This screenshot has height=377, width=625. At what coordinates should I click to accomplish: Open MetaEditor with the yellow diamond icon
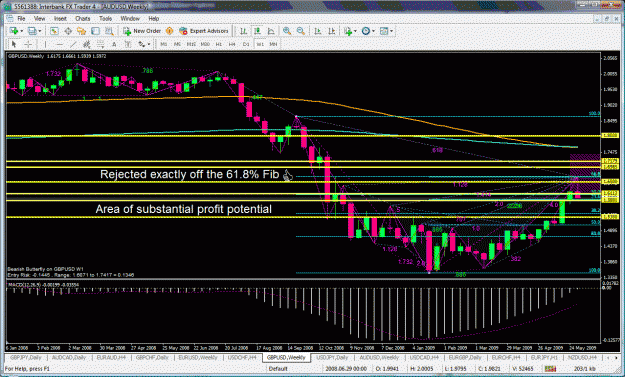click(x=169, y=31)
